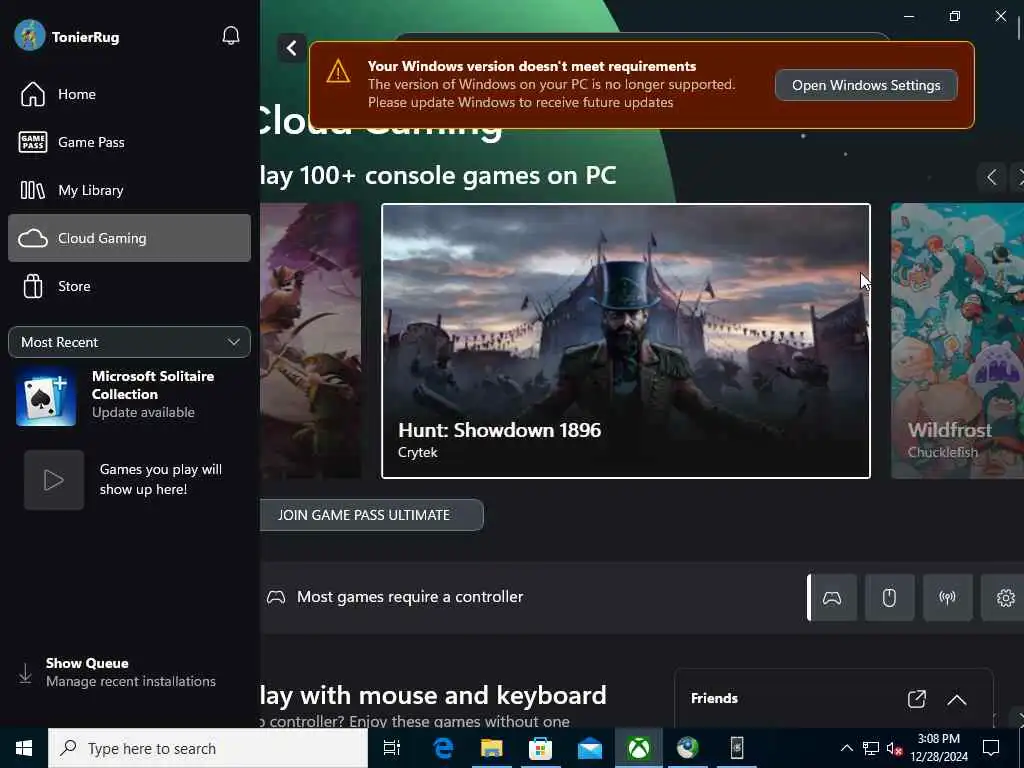Open Hunt: Showdown 1896 card

tap(626, 341)
